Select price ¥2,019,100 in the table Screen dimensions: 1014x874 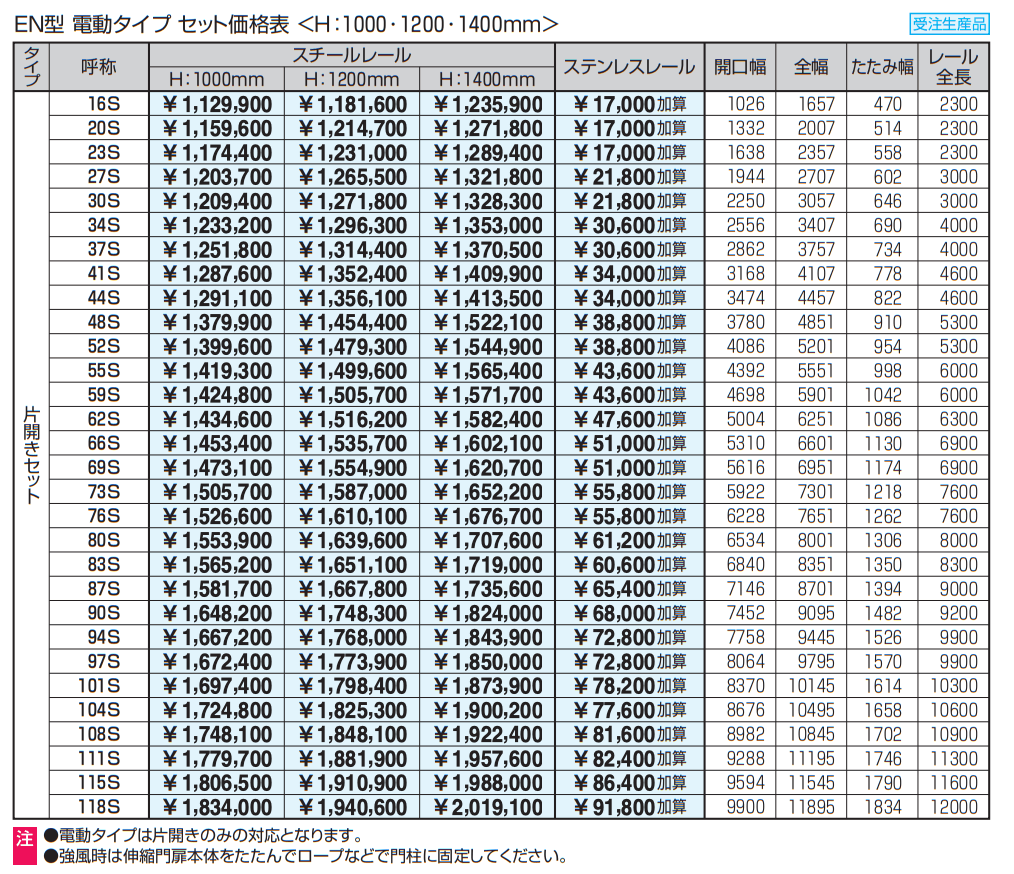tap(488, 807)
